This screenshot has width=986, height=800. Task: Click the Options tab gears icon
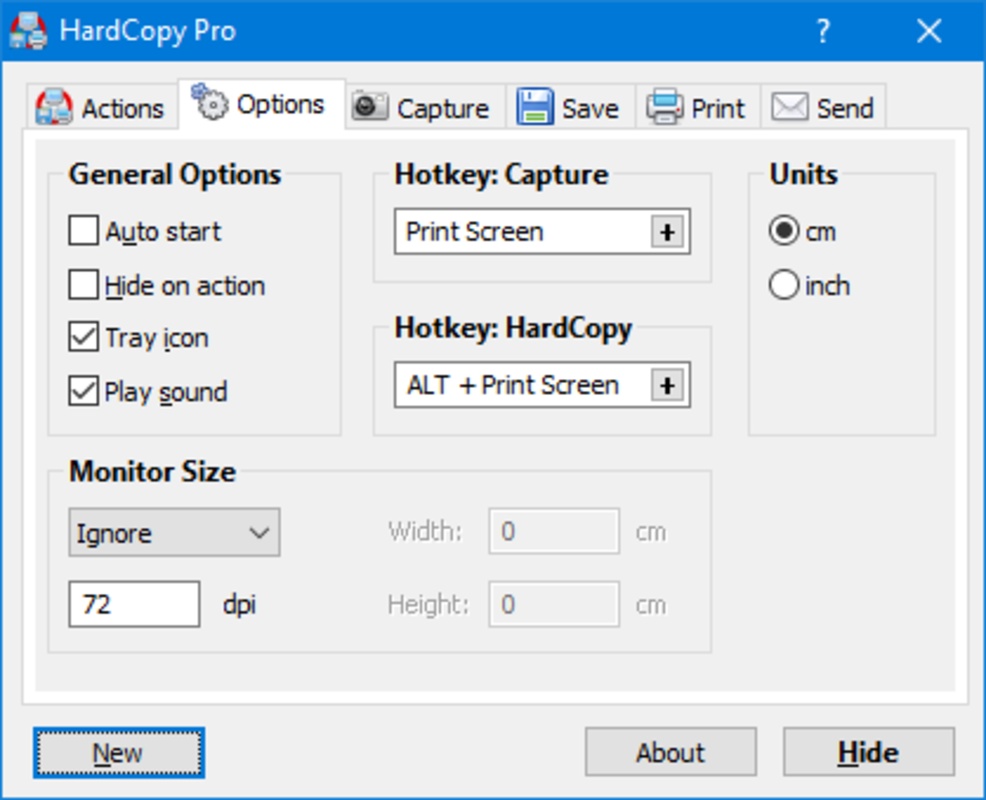(210, 103)
